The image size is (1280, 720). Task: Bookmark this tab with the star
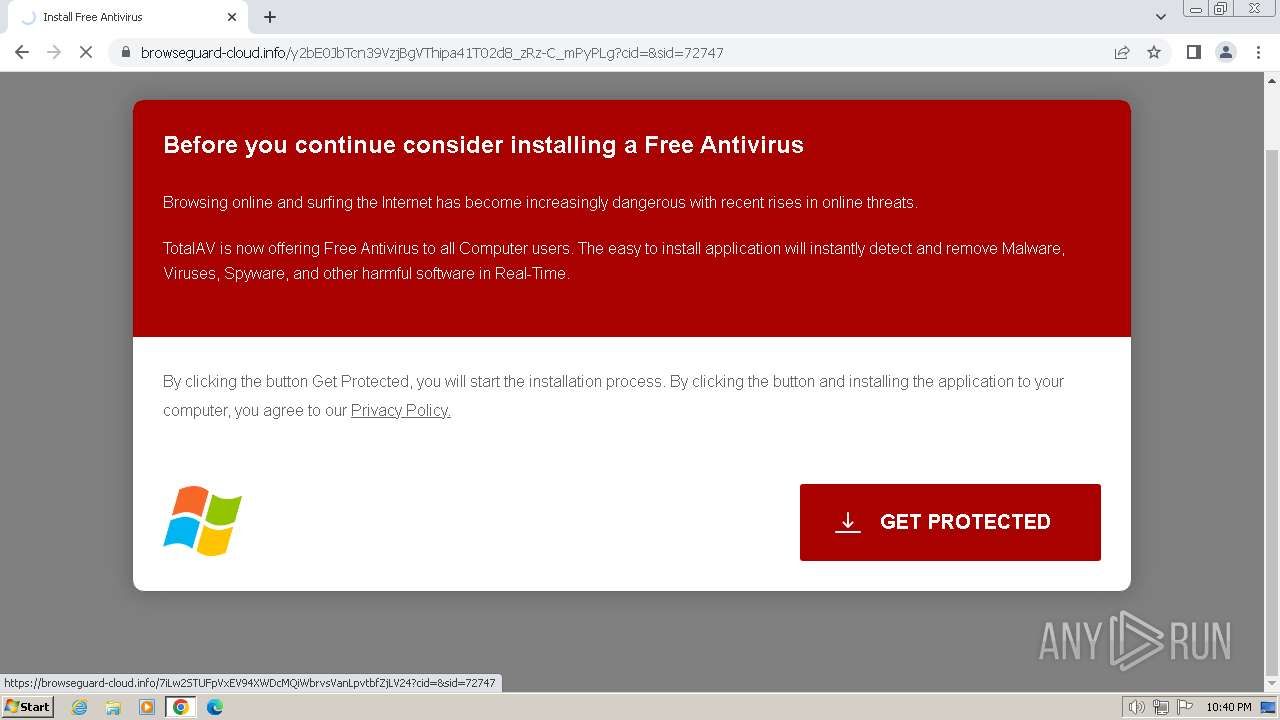tap(1154, 52)
